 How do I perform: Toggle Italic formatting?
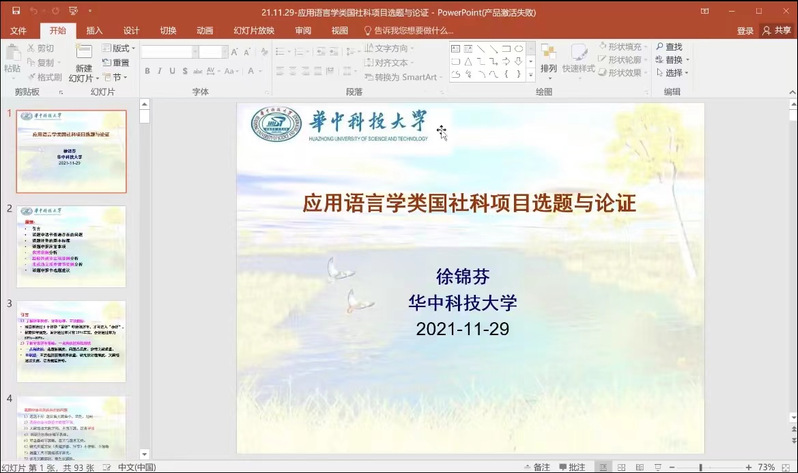pyautogui.click(x=159, y=71)
